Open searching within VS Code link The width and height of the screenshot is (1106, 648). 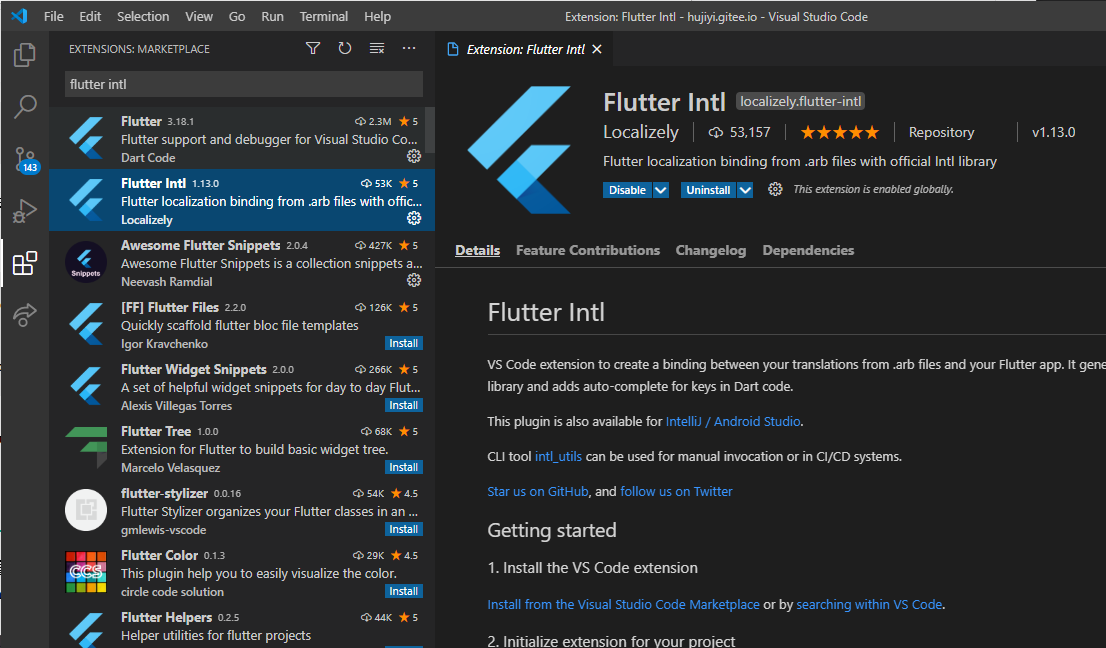[x=869, y=604]
